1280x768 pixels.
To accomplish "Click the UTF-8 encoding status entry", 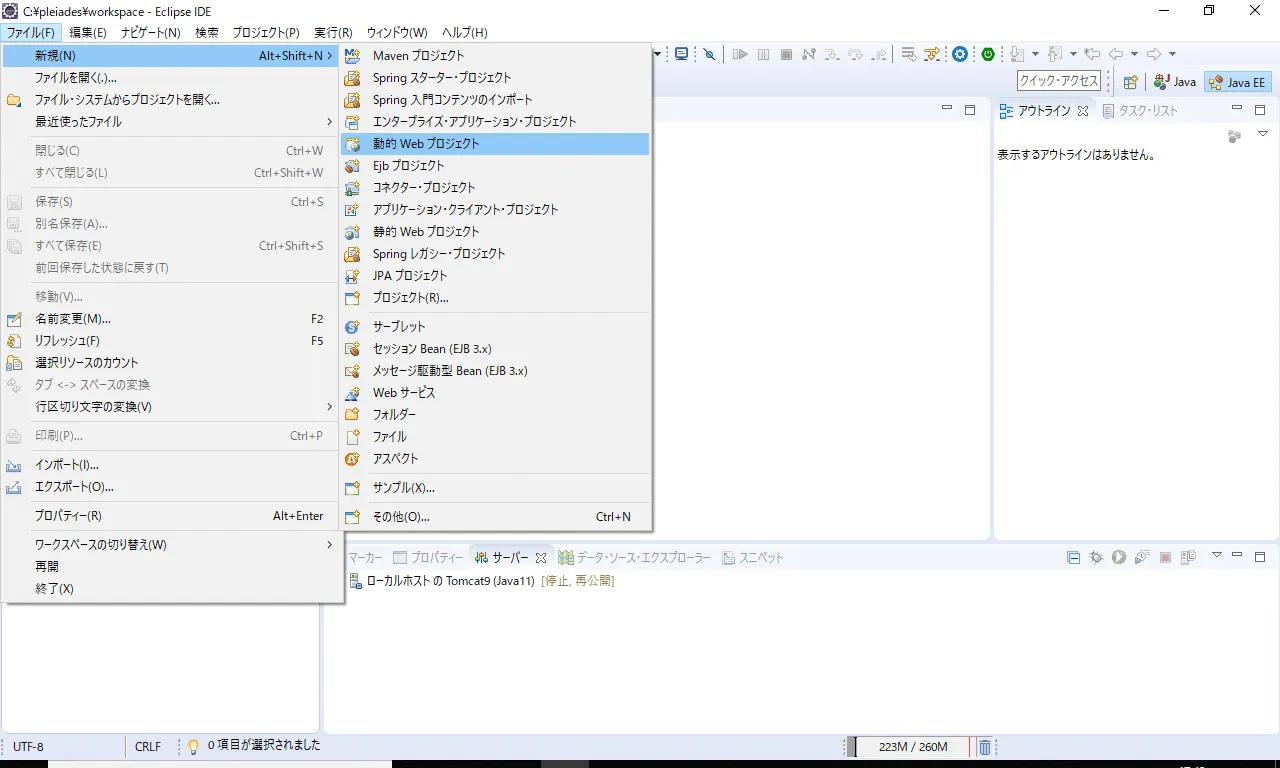I will (28, 747).
